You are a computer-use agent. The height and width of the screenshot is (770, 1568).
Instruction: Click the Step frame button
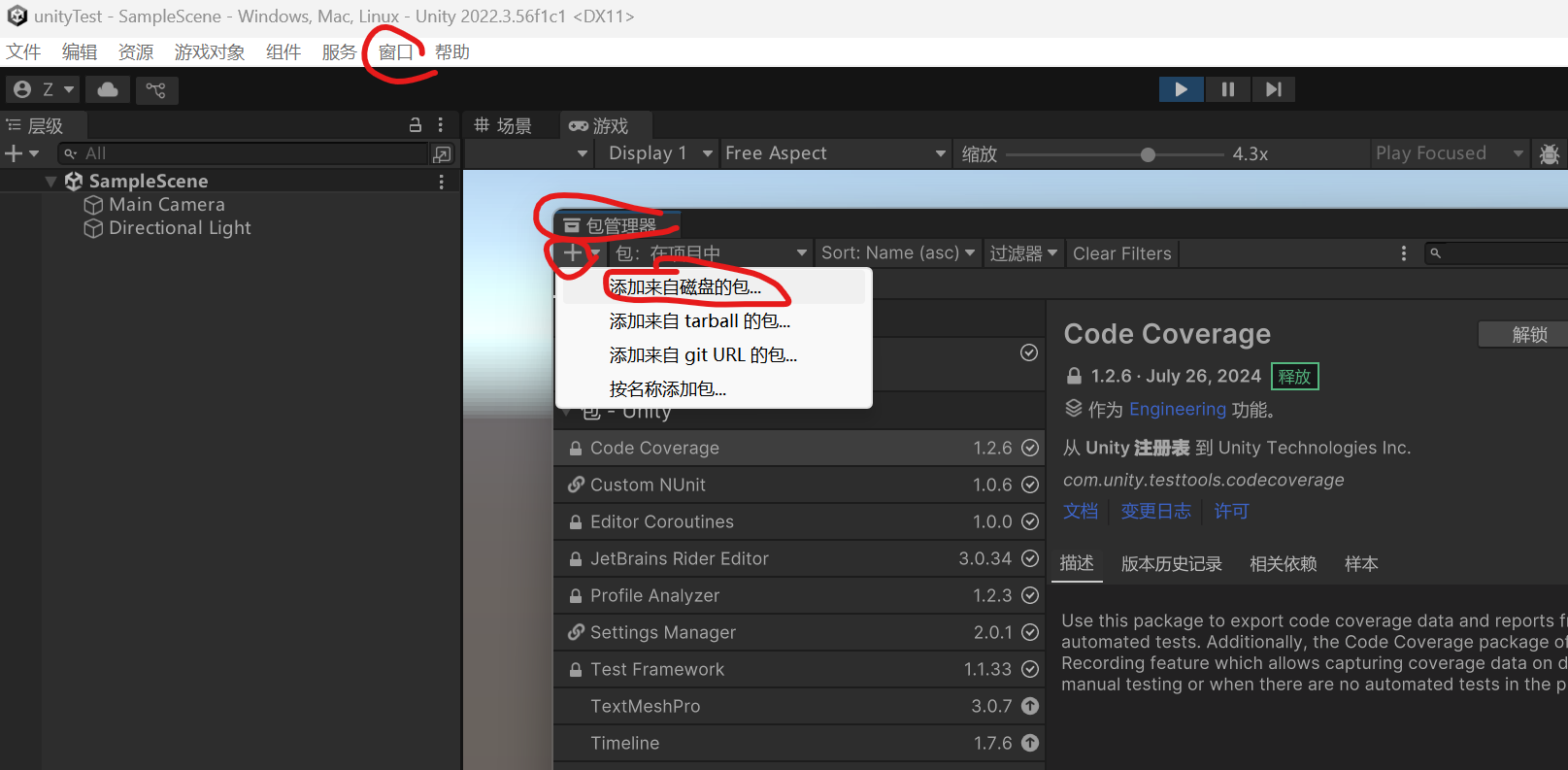coord(1273,89)
